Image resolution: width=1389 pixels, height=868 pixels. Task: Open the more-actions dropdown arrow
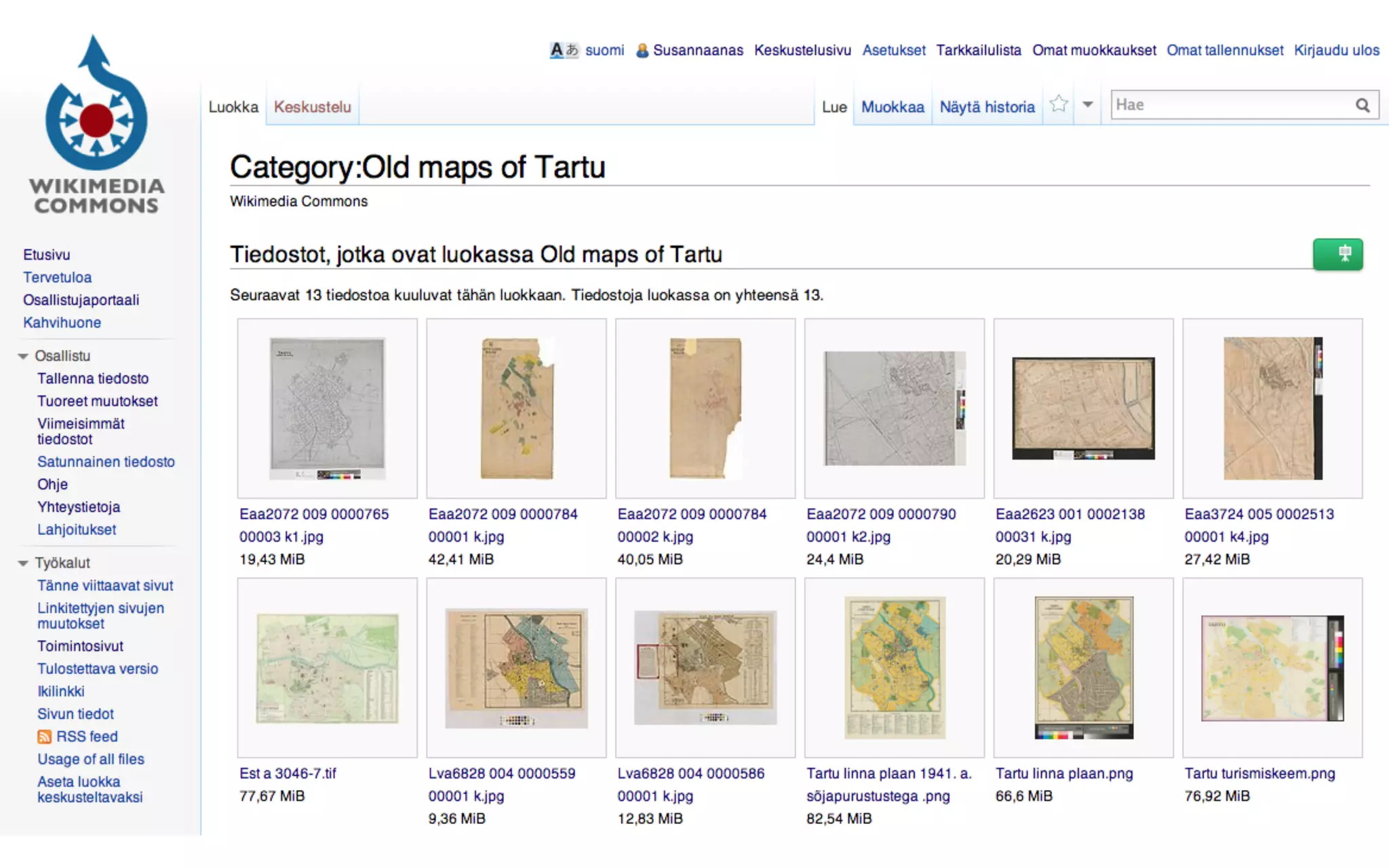1087,104
